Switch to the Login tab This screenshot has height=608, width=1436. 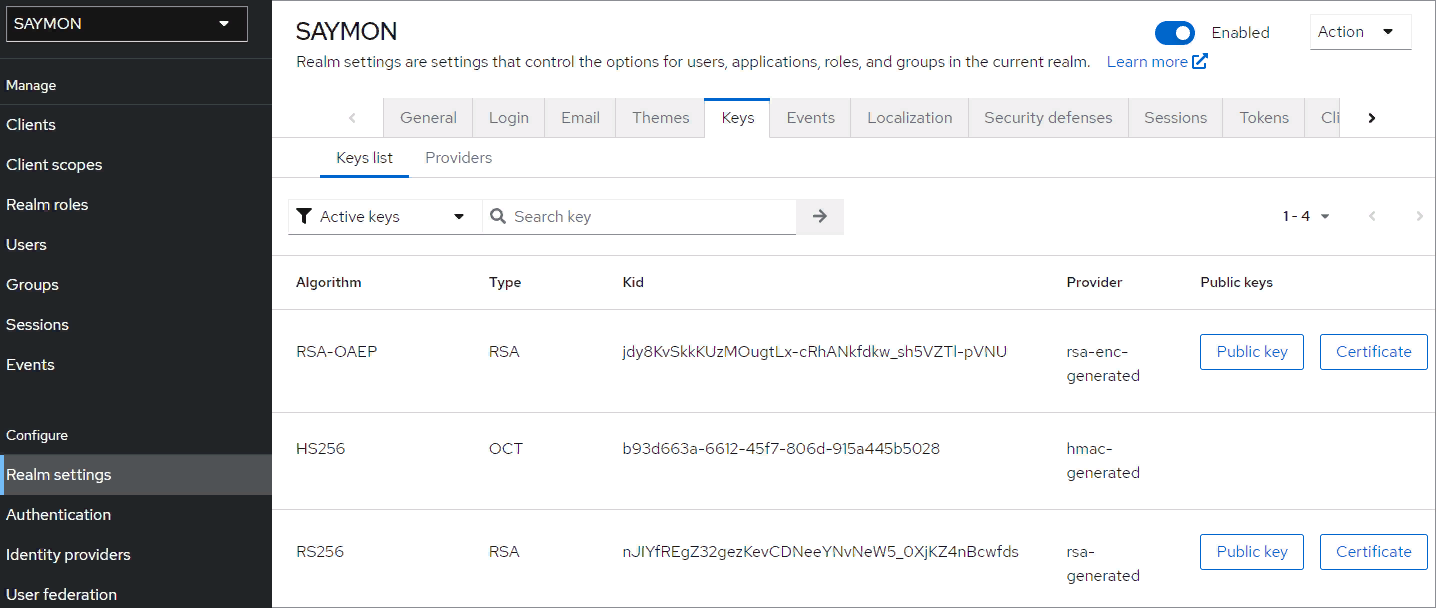click(x=508, y=118)
